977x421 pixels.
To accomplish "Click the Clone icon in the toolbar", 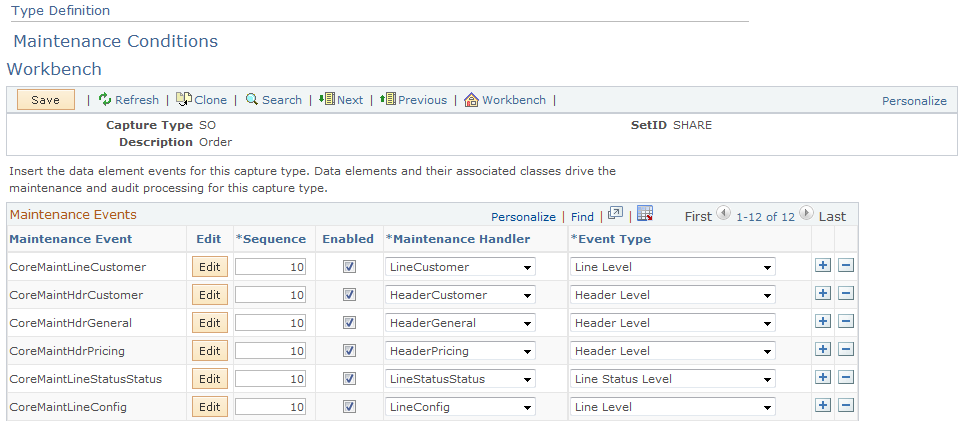I will click(x=184, y=100).
